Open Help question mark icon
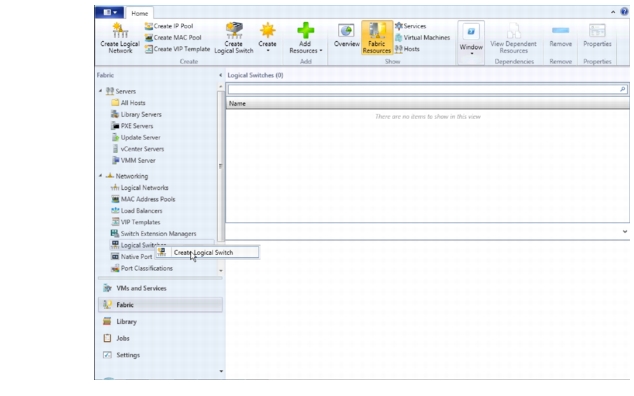 click(624, 12)
